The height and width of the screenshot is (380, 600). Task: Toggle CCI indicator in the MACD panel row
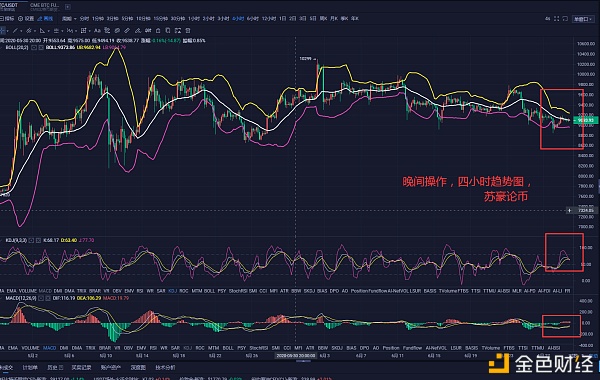coord(287,348)
